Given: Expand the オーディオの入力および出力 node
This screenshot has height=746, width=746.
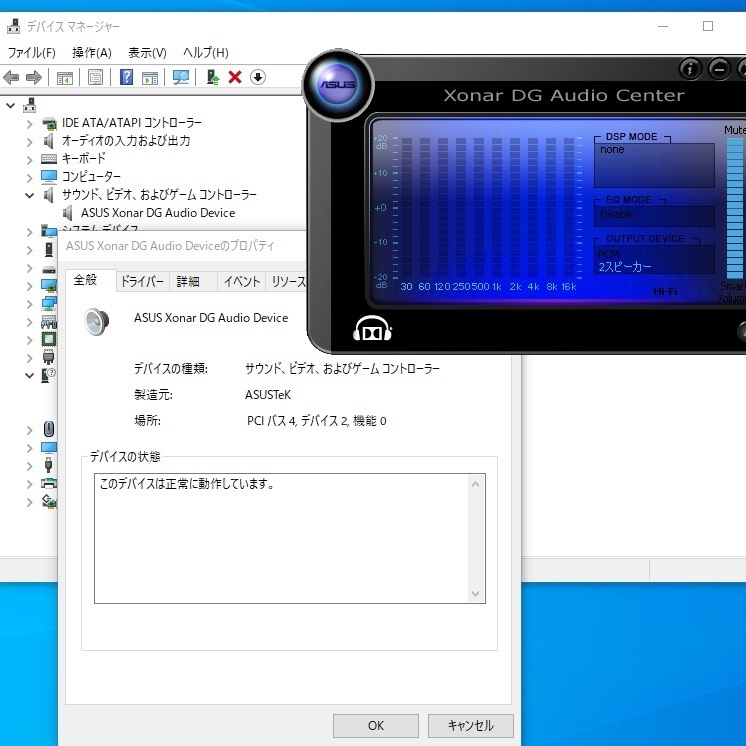Looking at the screenshot, I should coord(29,142).
